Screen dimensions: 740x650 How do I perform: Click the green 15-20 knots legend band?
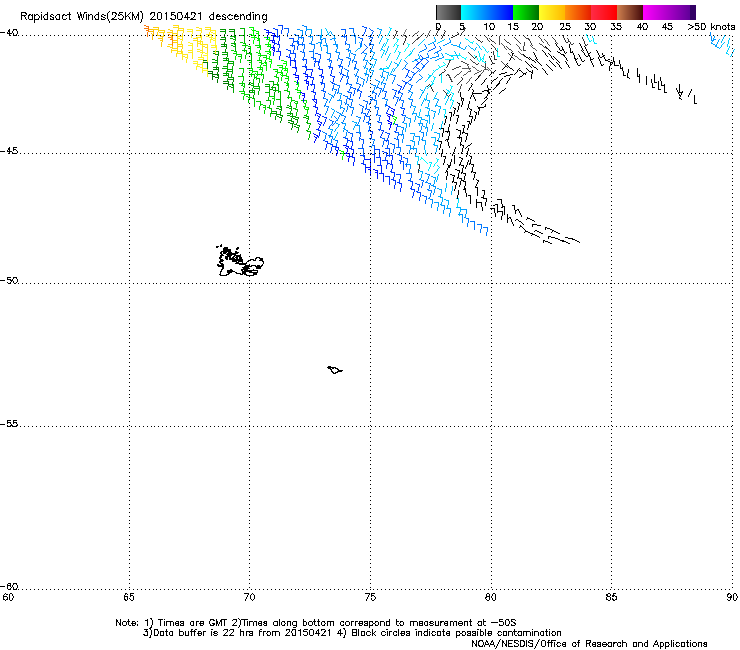(526, 12)
